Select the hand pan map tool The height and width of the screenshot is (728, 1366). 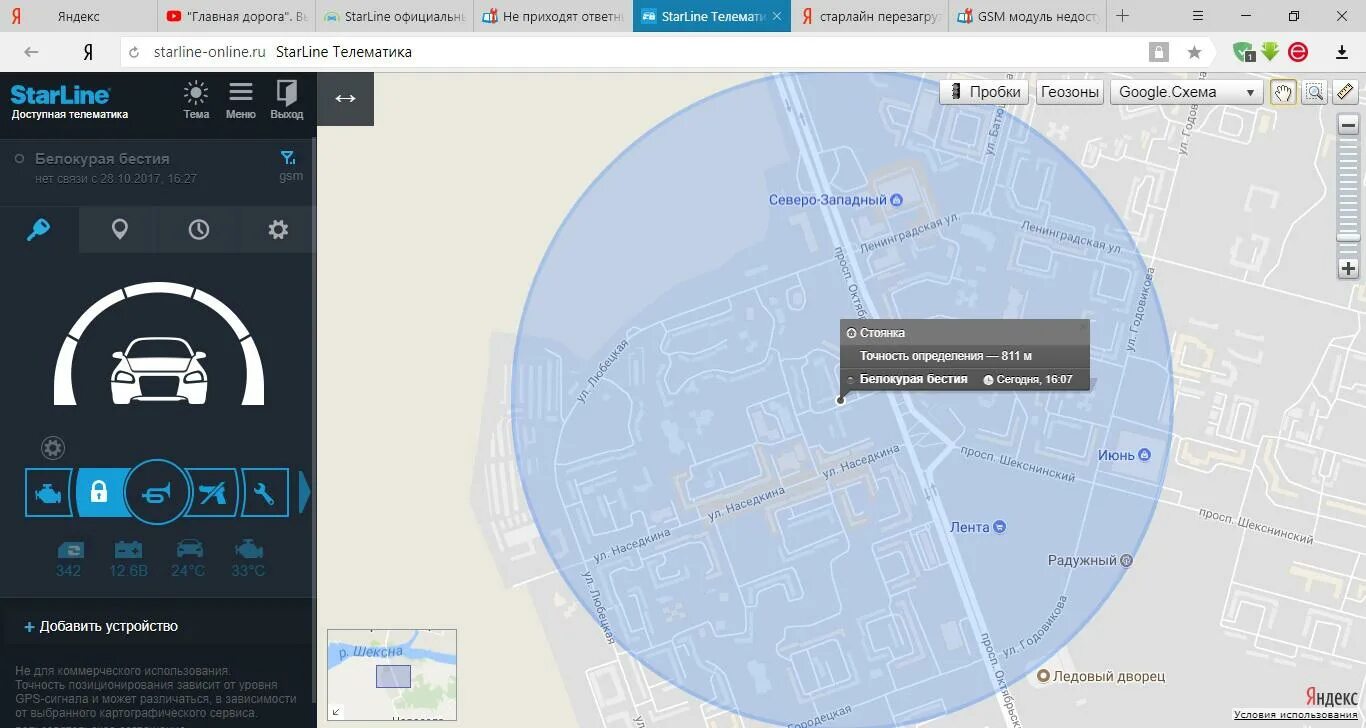(x=1282, y=92)
